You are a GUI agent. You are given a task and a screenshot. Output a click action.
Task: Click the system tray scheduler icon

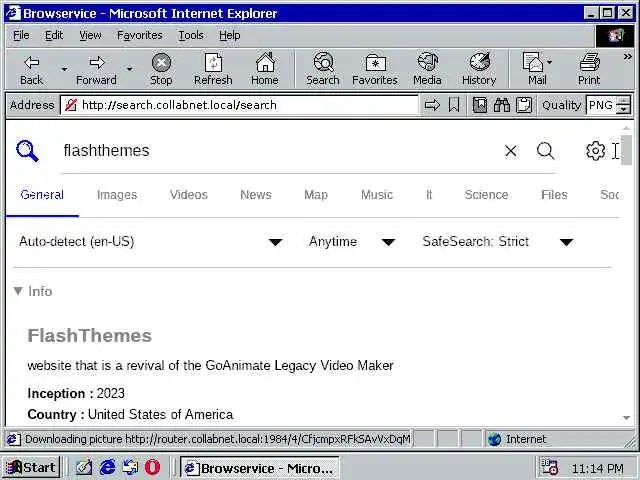(549, 467)
